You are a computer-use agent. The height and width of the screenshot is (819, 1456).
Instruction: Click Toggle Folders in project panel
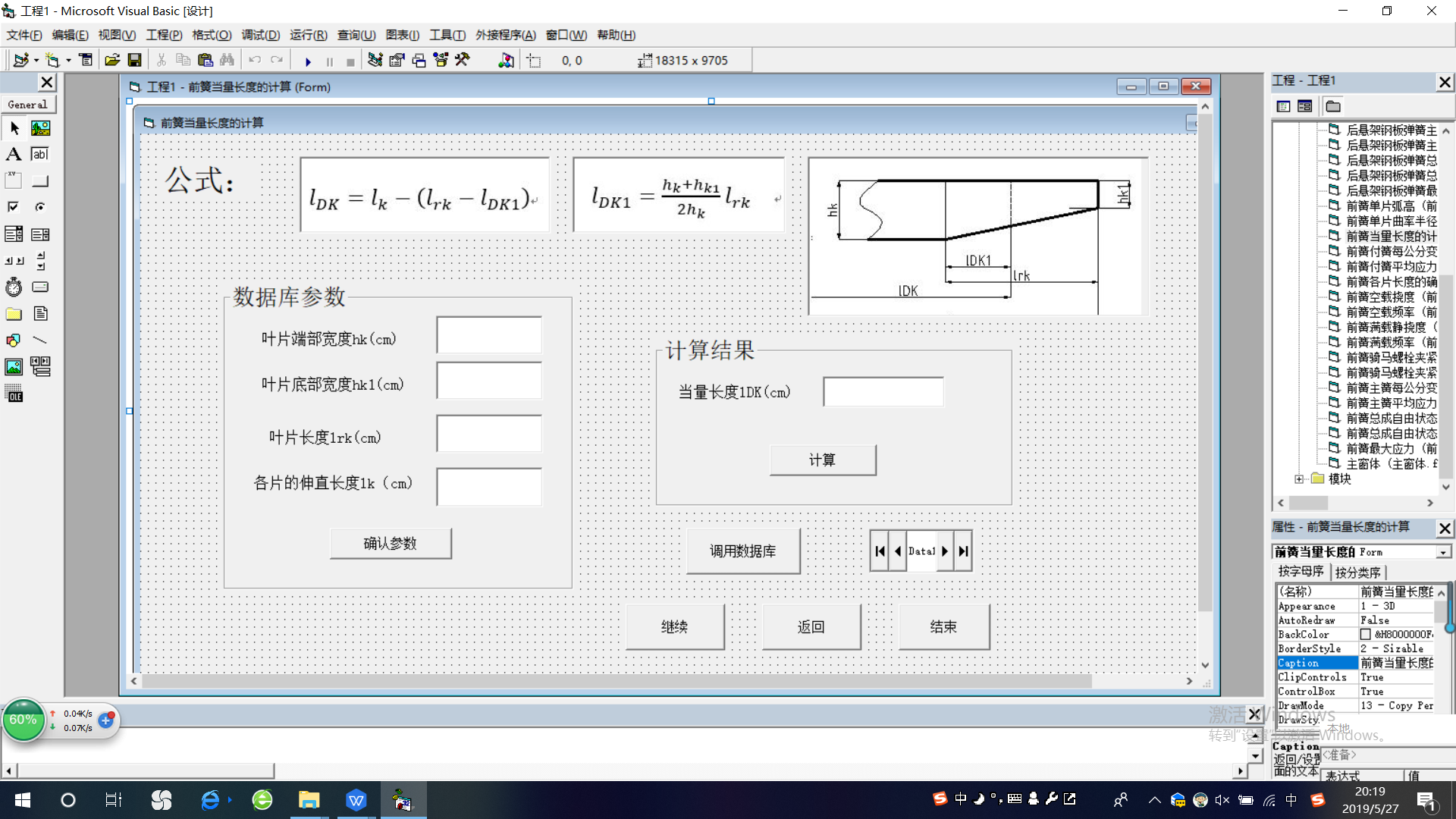click(x=1333, y=106)
